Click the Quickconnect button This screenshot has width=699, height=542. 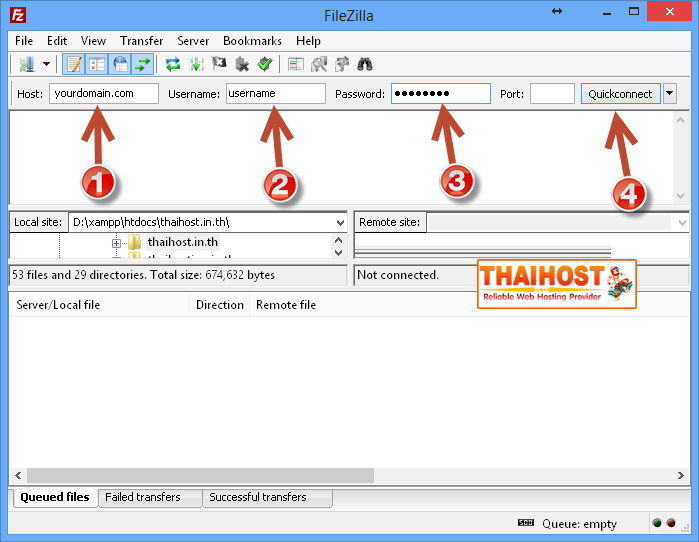(621, 94)
